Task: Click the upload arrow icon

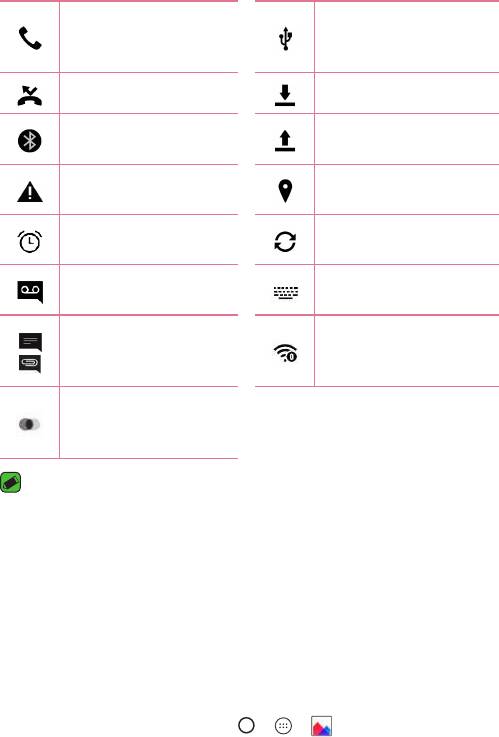Action: click(285, 141)
